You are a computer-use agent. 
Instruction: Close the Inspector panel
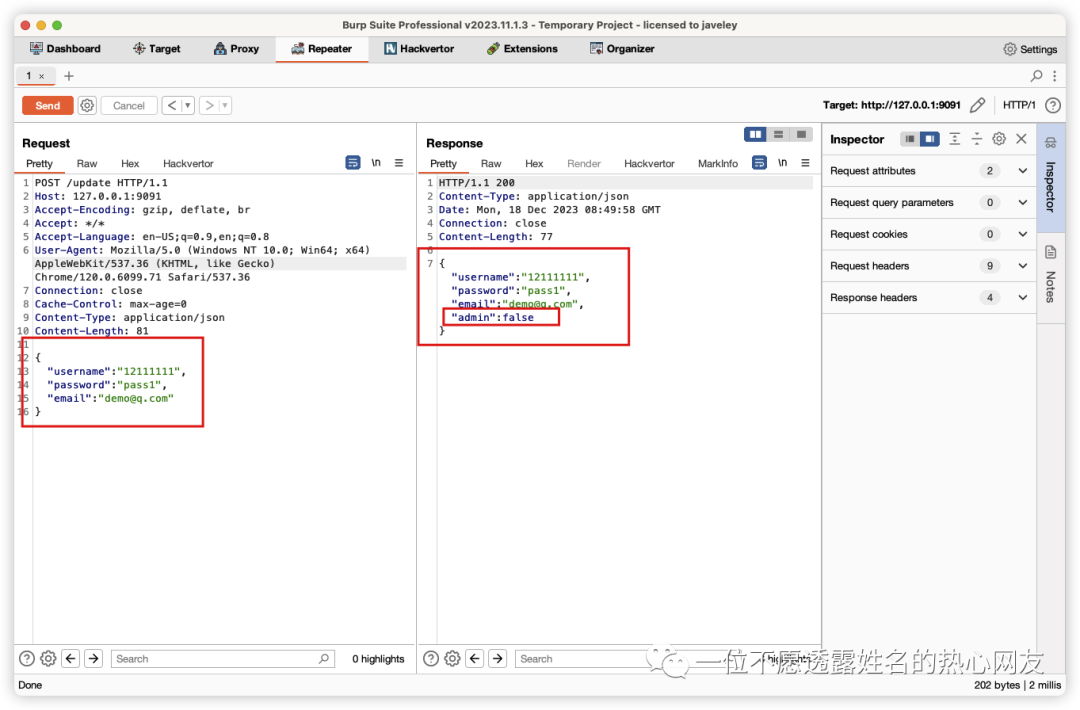pyautogui.click(x=1021, y=139)
